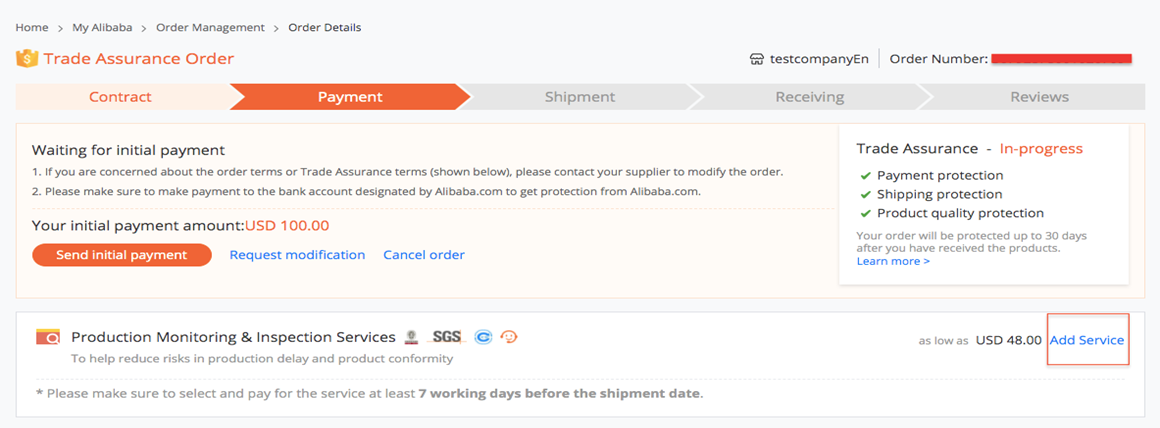Click the Production Monitoring service icon

pyautogui.click(x=48, y=338)
